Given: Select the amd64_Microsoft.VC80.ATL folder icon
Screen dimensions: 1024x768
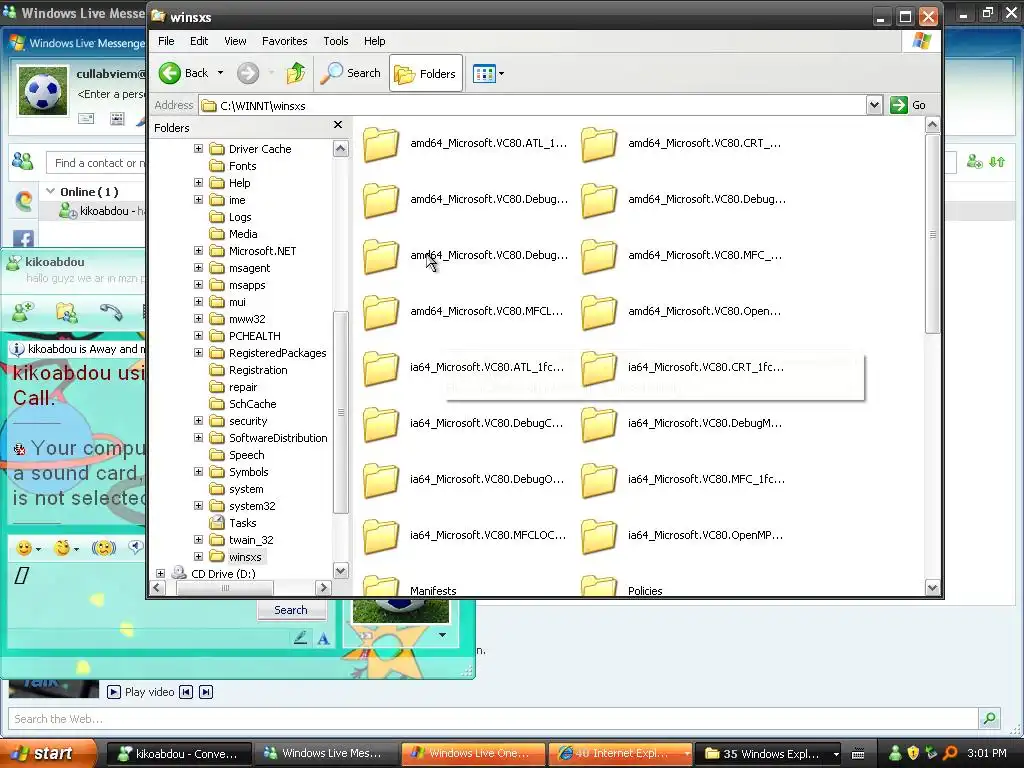Looking at the screenshot, I should click(381, 144).
